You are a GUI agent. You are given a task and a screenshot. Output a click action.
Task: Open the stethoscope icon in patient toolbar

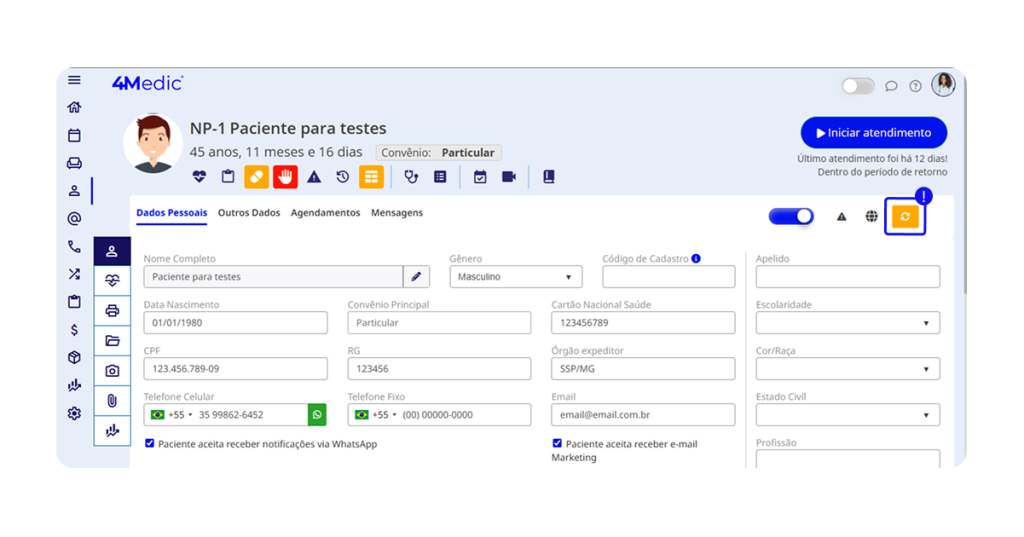[411, 177]
